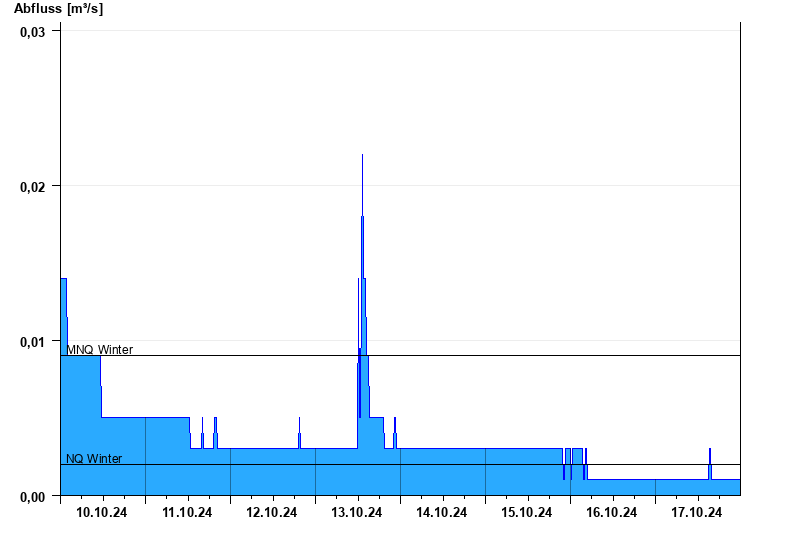Click the MNQ Winter threshold label
This screenshot has width=800, height=550.
point(99,349)
